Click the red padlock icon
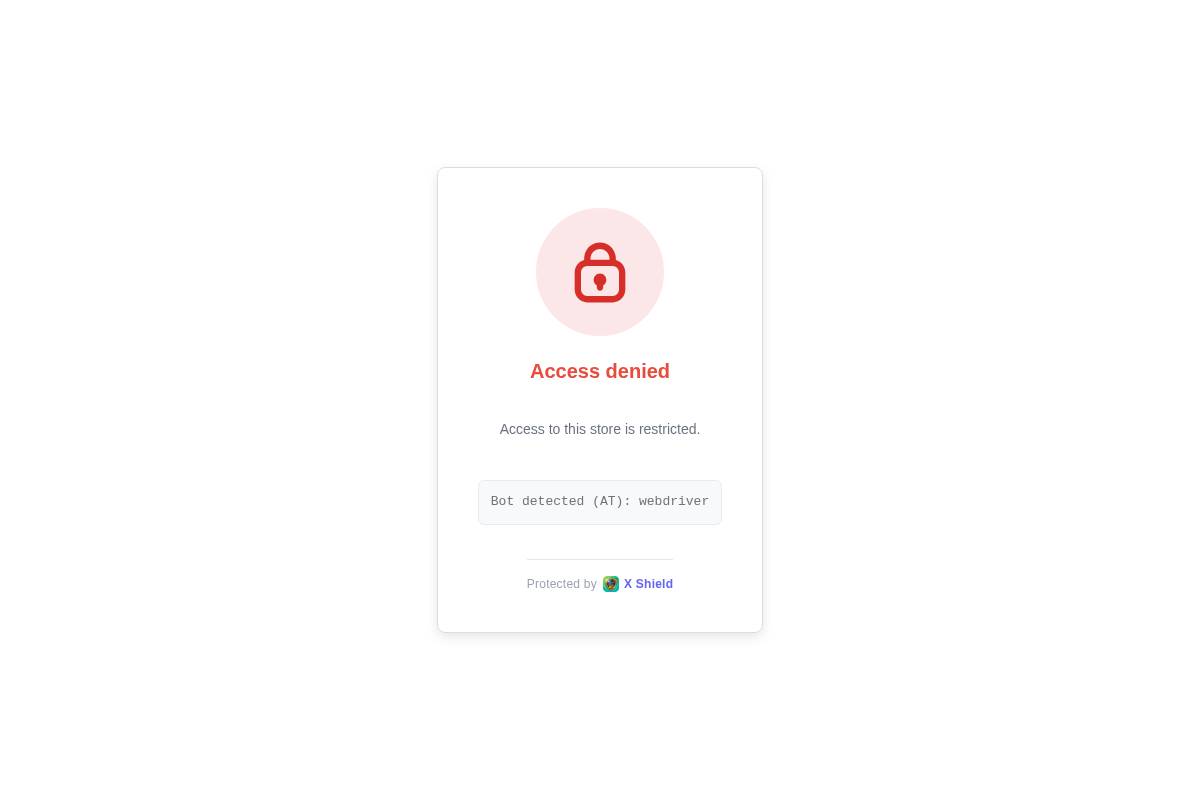Viewport: 1200px width, 800px height. tap(600, 272)
